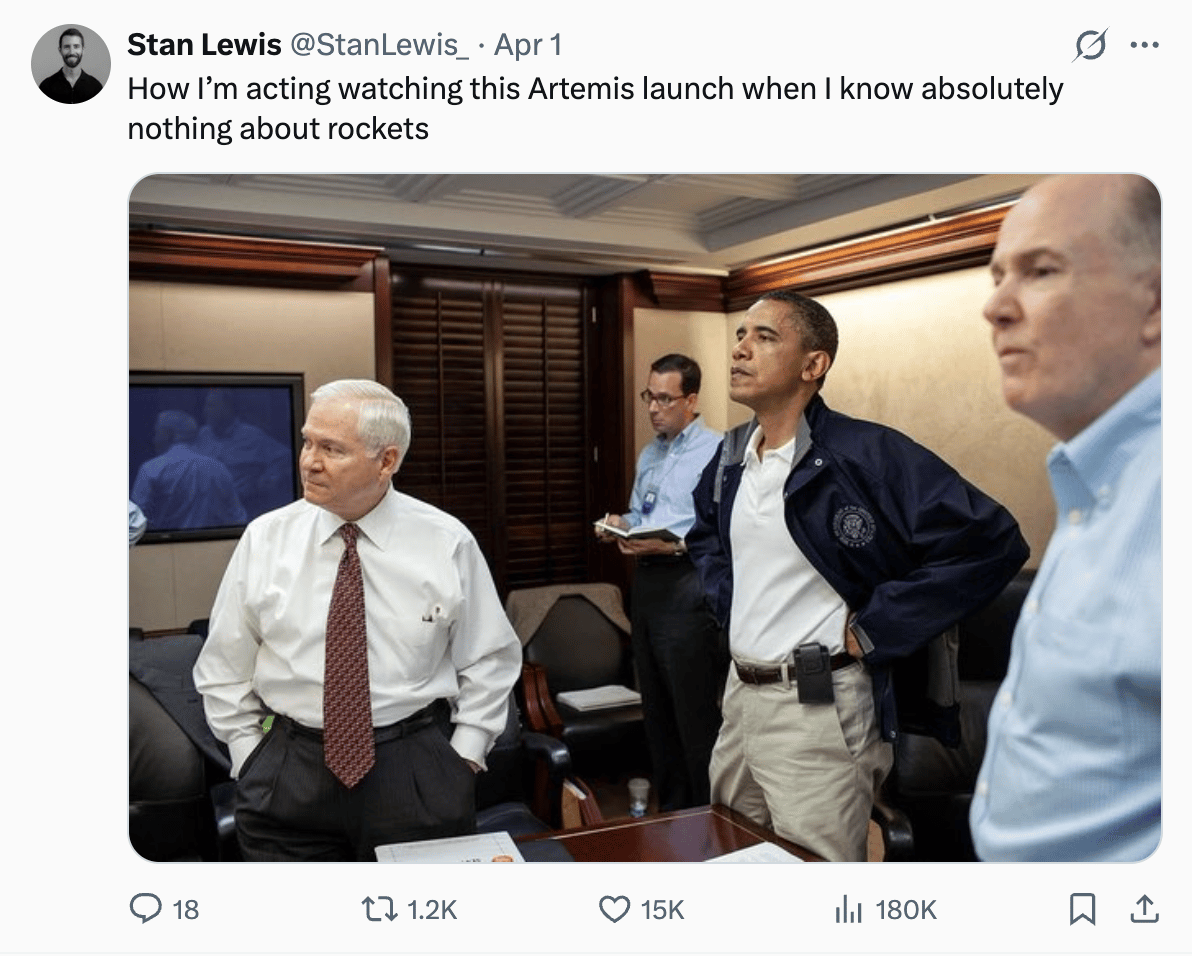Repost this tweet via the retweet icon

(381, 909)
